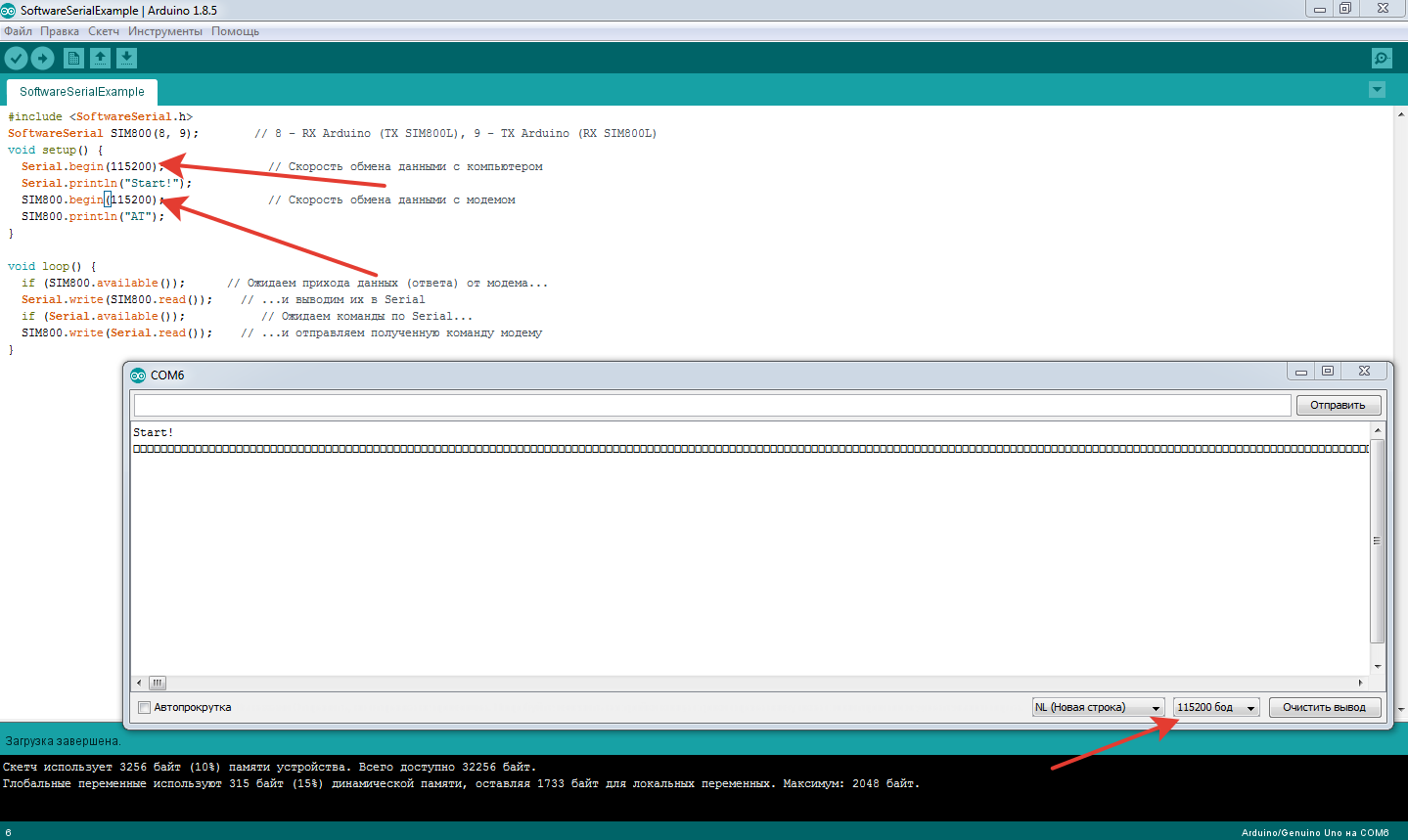Screen dimensions: 1408x840
Task: Click Arduino logo in main title bar
Action: (x=9, y=10)
